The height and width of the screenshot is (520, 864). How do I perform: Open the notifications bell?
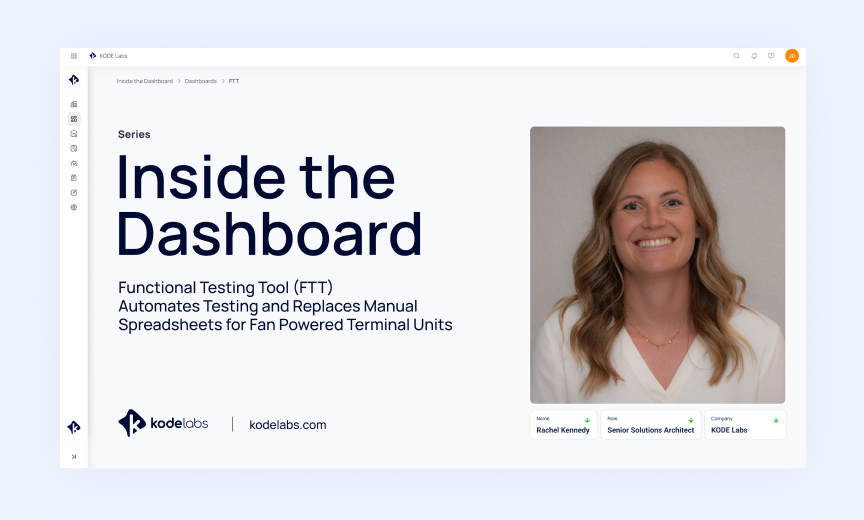(x=754, y=56)
